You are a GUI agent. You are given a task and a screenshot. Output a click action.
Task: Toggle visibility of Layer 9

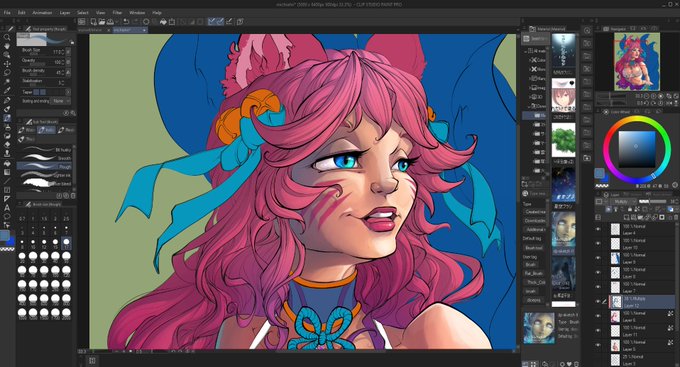click(x=598, y=258)
